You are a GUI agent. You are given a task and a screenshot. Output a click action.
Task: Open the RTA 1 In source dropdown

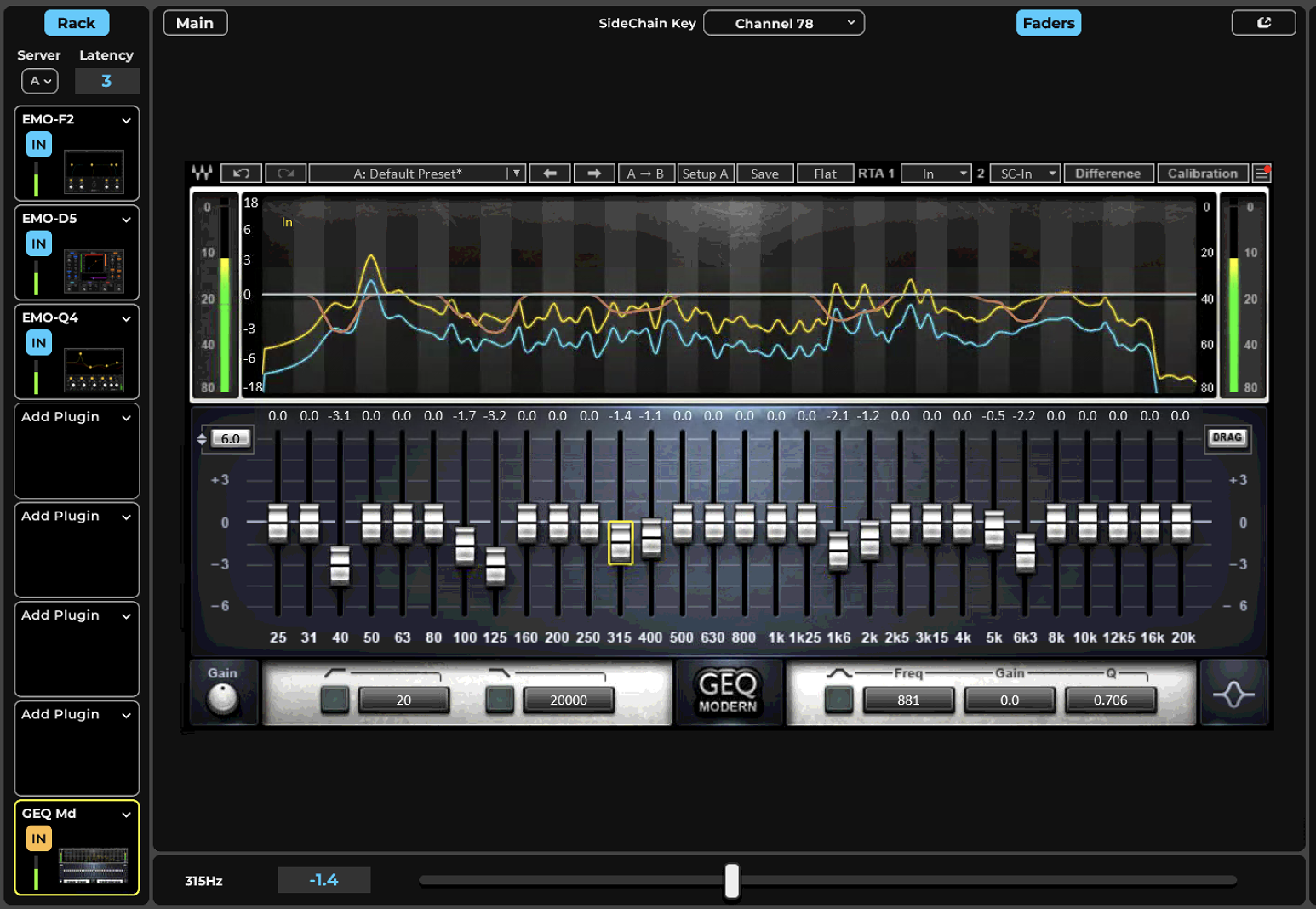(936, 174)
